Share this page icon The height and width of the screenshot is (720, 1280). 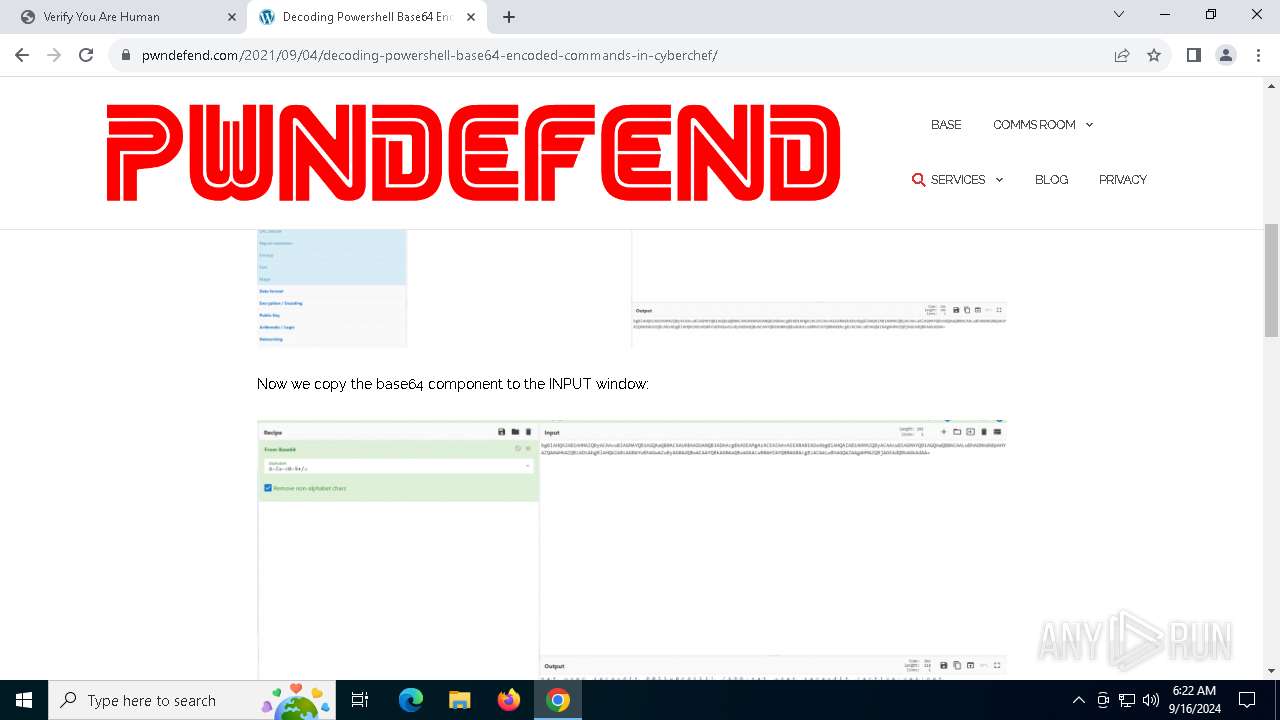1122,55
